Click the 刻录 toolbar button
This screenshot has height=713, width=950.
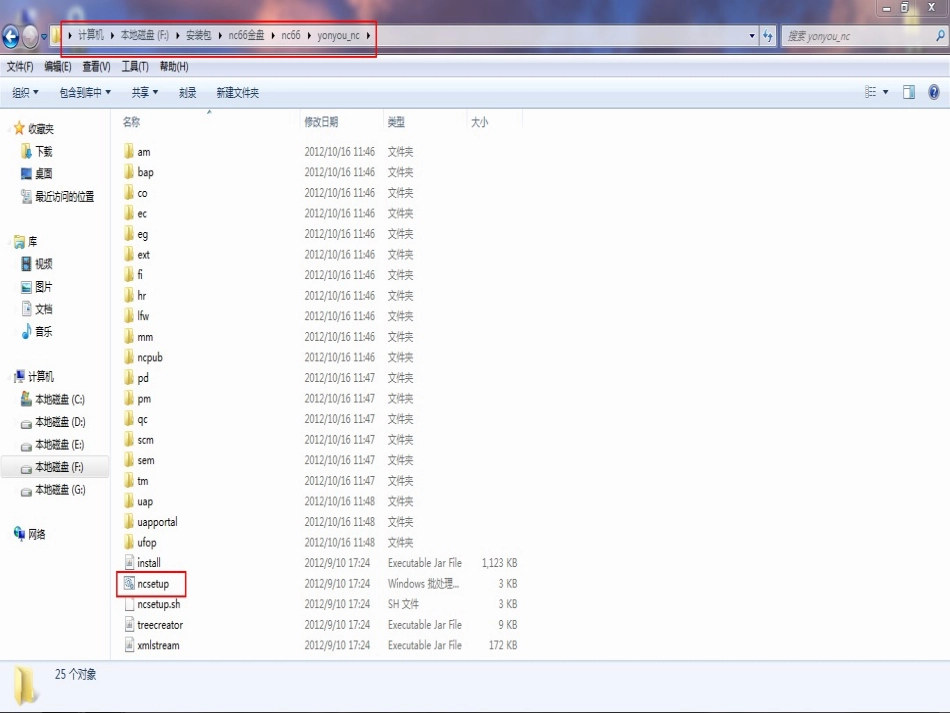[188, 93]
